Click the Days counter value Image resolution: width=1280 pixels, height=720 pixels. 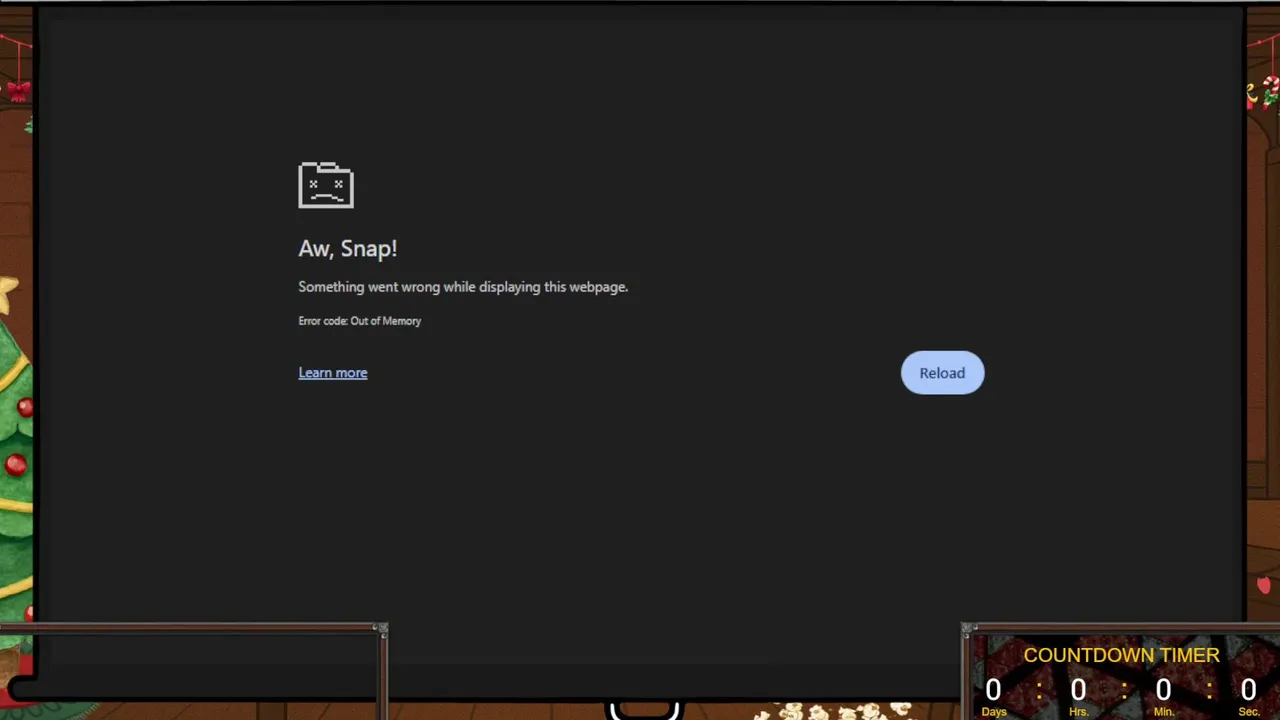(993, 689)
